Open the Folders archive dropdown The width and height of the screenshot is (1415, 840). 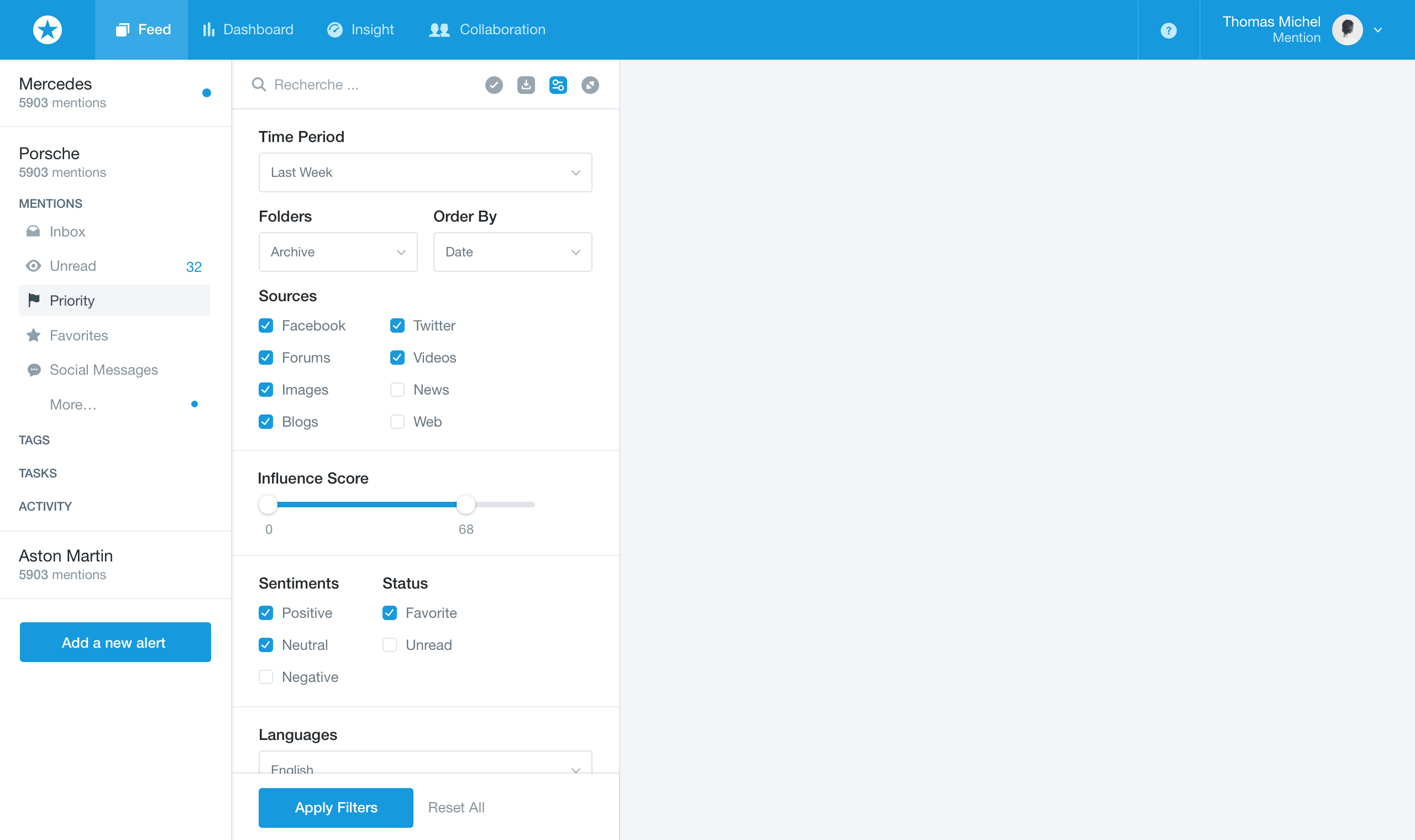click(337, 251)
